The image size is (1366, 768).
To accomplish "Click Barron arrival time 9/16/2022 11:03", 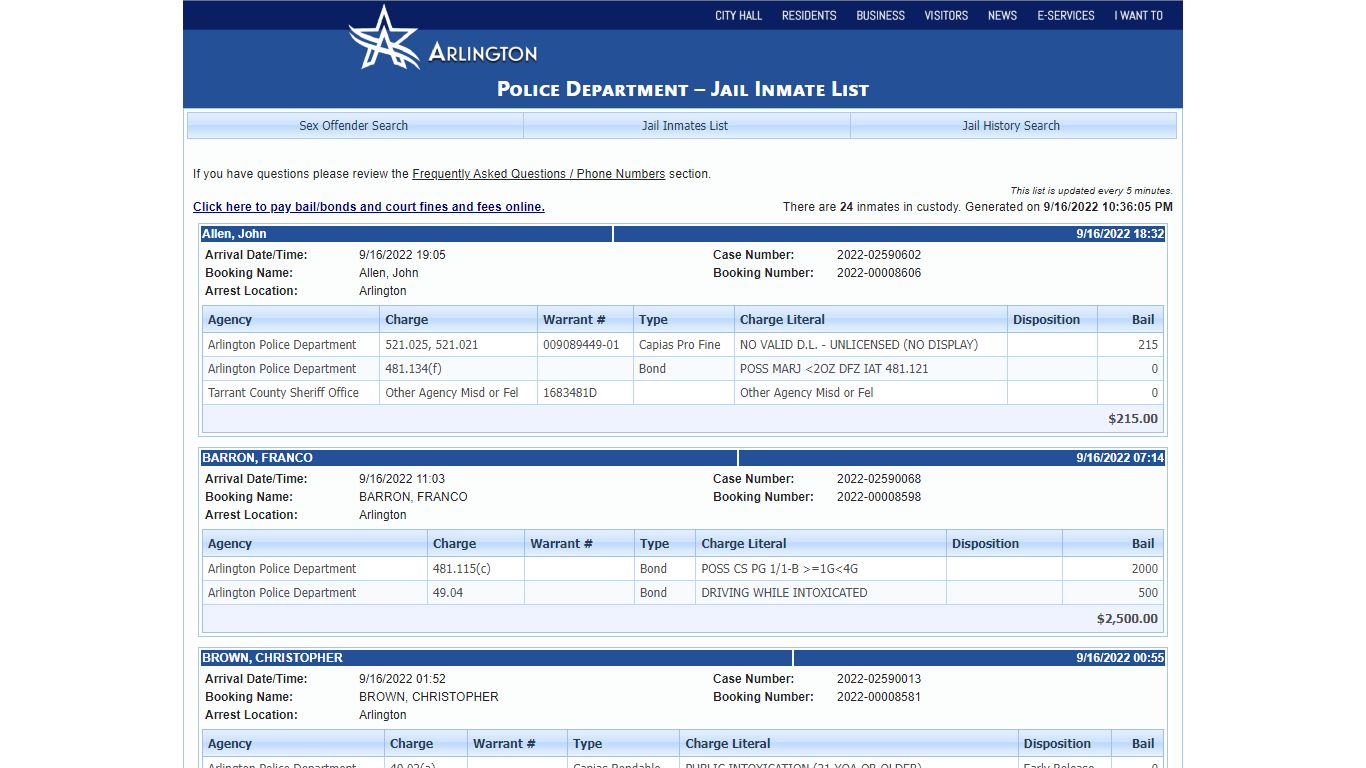I will pos(402,479).
